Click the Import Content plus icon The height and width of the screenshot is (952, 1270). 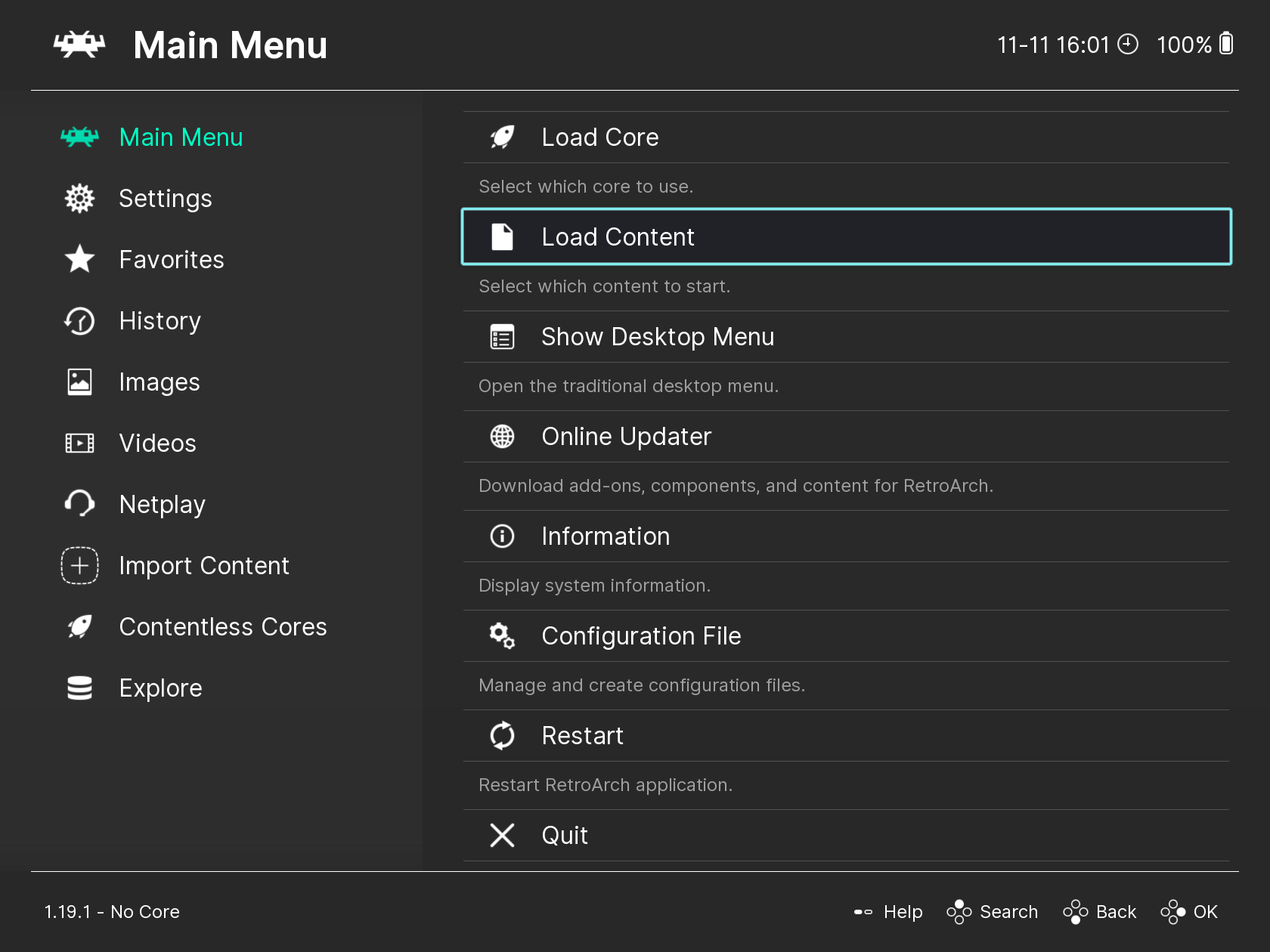[x=79, y=565]
